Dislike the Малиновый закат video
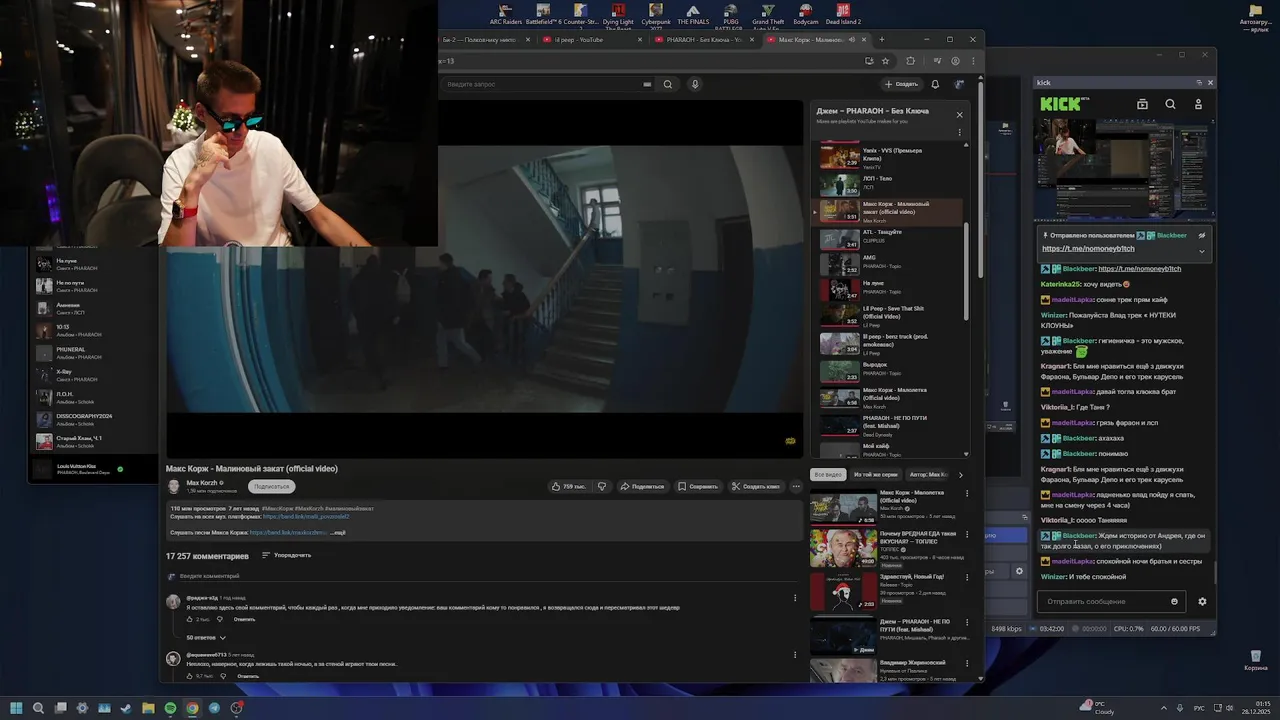1280x720 pixels. pos(602,486)
